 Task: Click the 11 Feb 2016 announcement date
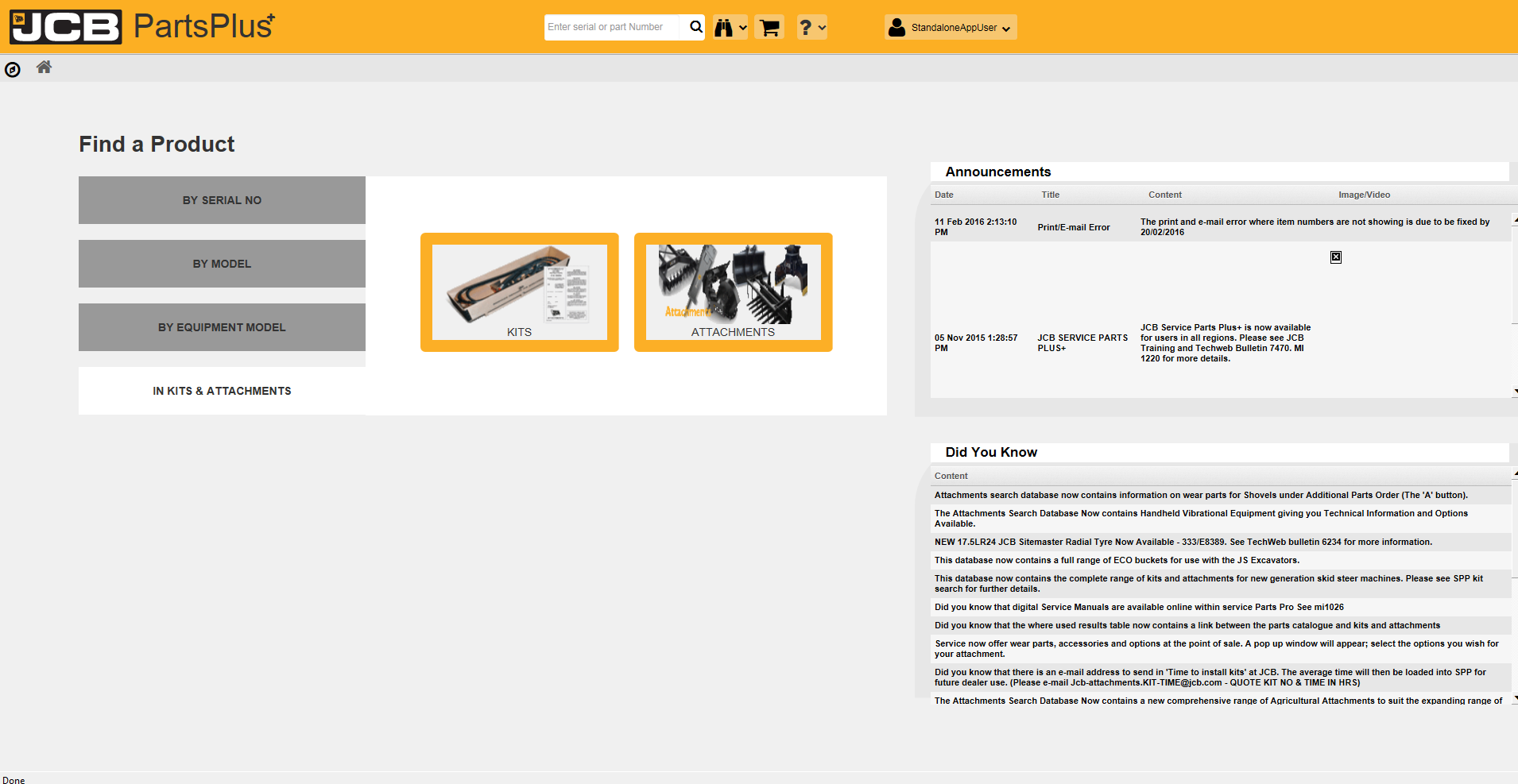tap(976, 227)
